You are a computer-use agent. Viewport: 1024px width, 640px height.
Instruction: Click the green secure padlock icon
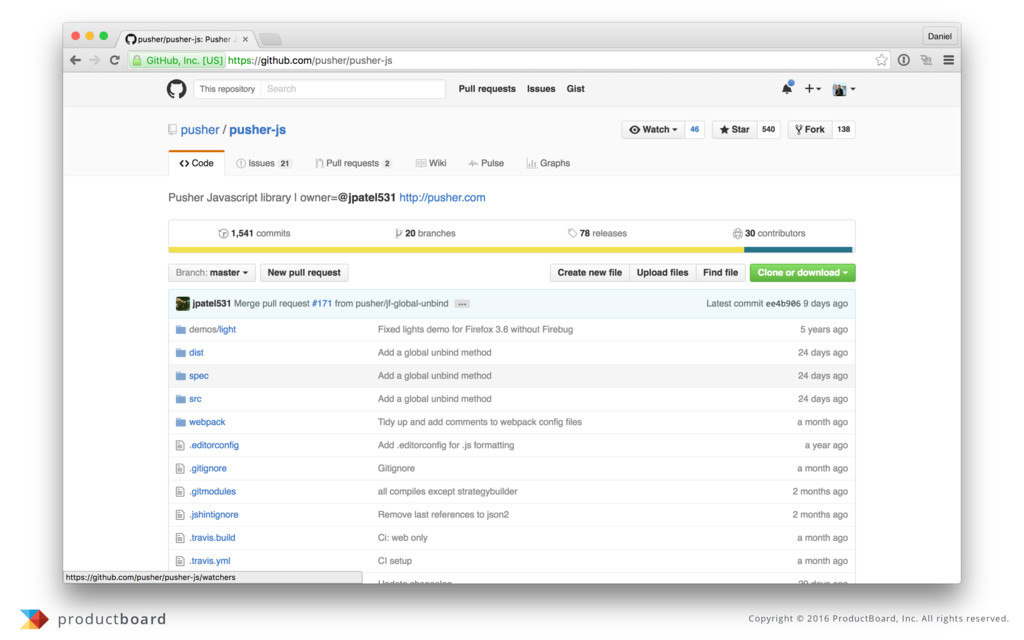(x=137, y=60)
